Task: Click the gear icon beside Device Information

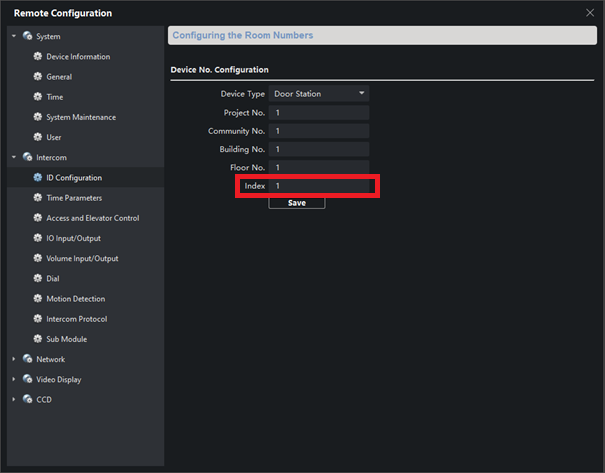Action: coord(38,57)
